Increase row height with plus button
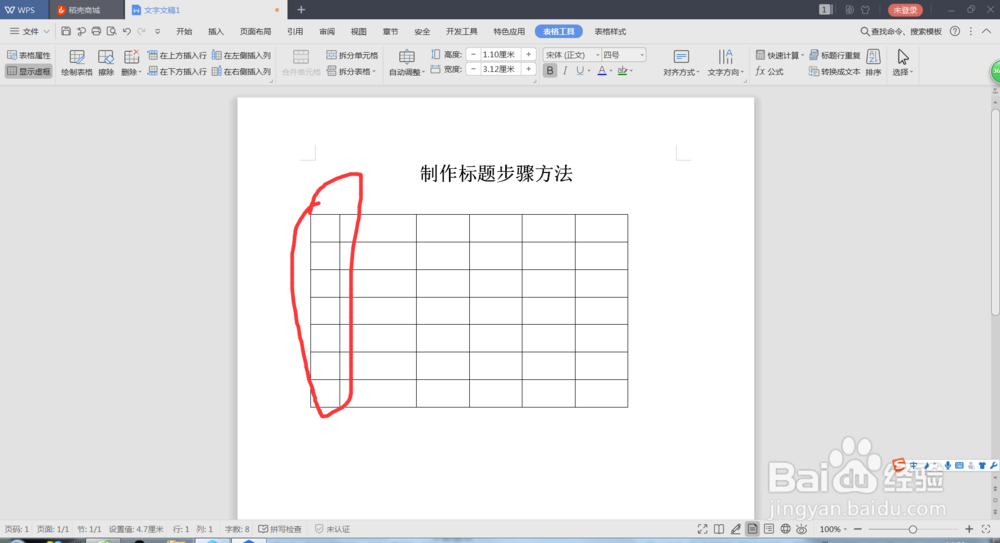Screen dimensions: 1000x543 (528, 55)
